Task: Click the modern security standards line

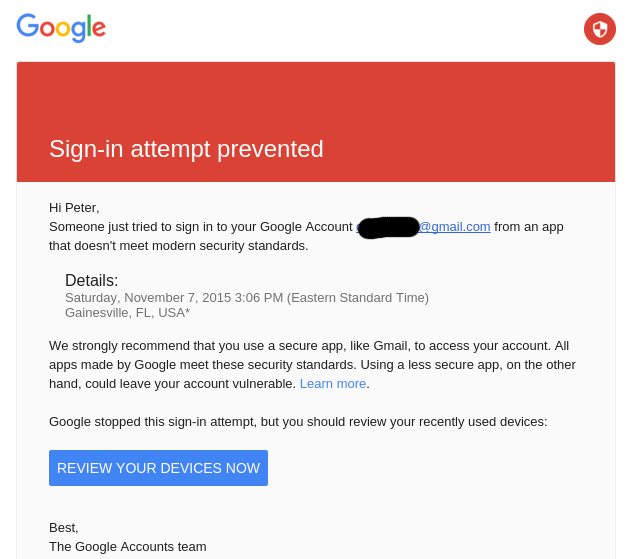Action: [x=179, y=246]
